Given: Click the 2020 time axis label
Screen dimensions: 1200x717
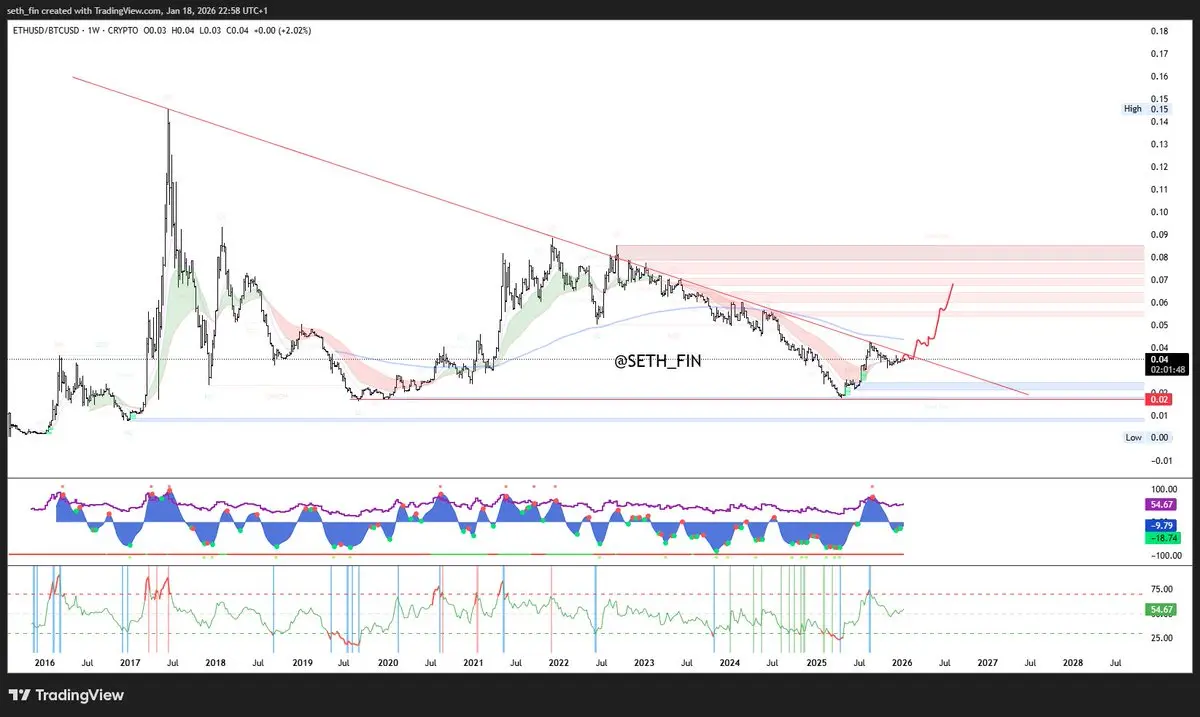Looking at the screenshot, I should tap(387, 663).
